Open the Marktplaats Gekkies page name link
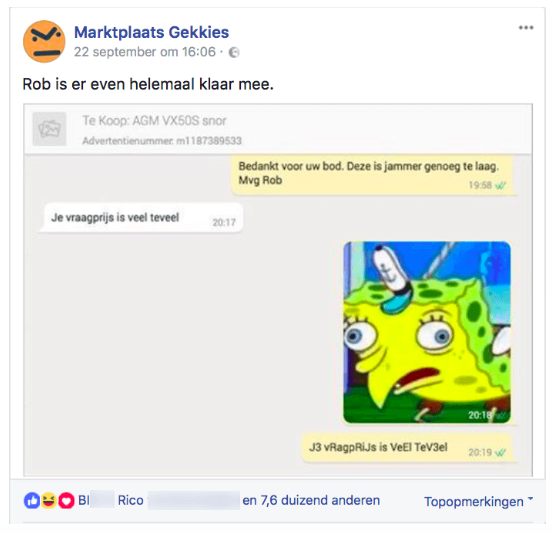This screenshot has width=553, height=534. click(151, 32)
